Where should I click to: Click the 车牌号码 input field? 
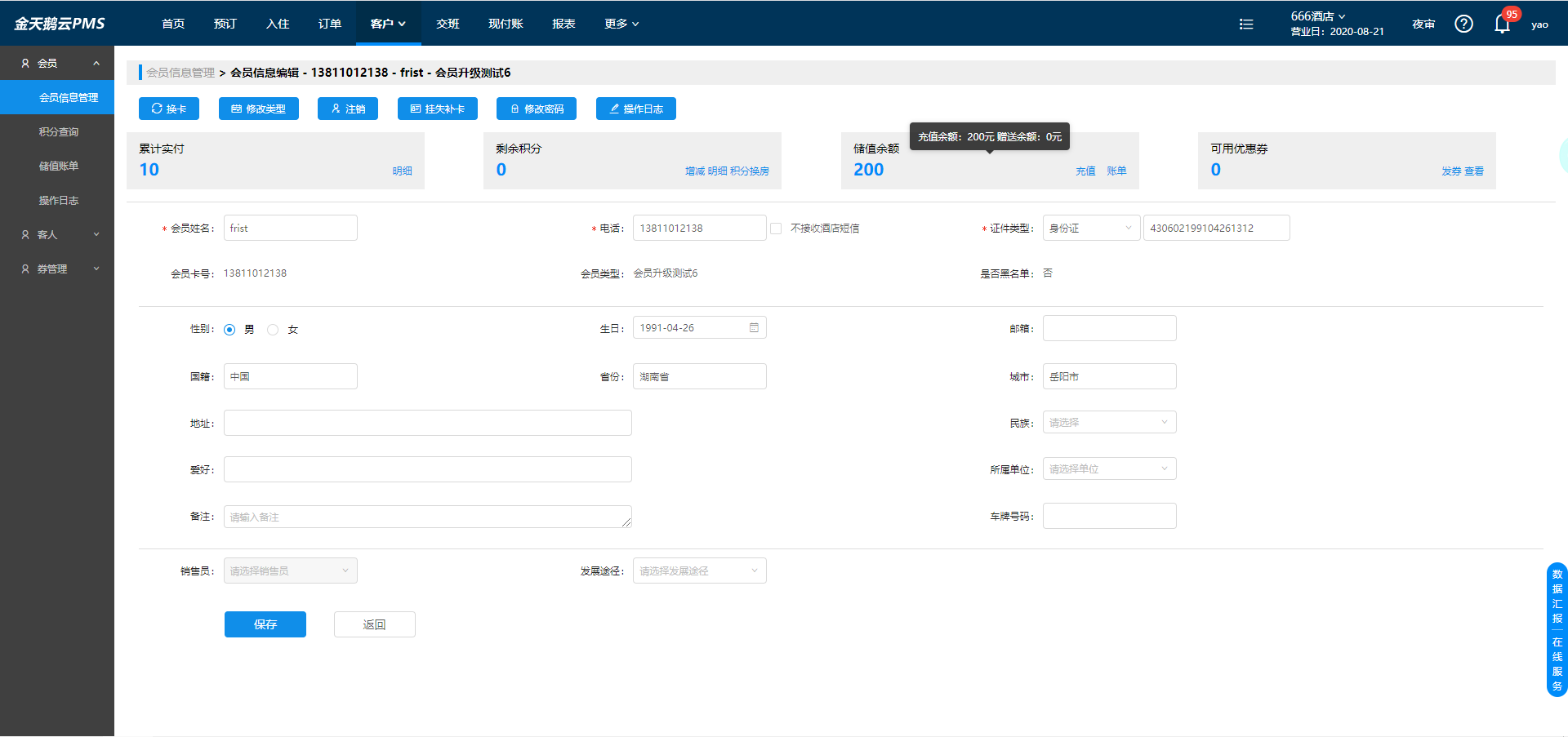[1110, 516]
